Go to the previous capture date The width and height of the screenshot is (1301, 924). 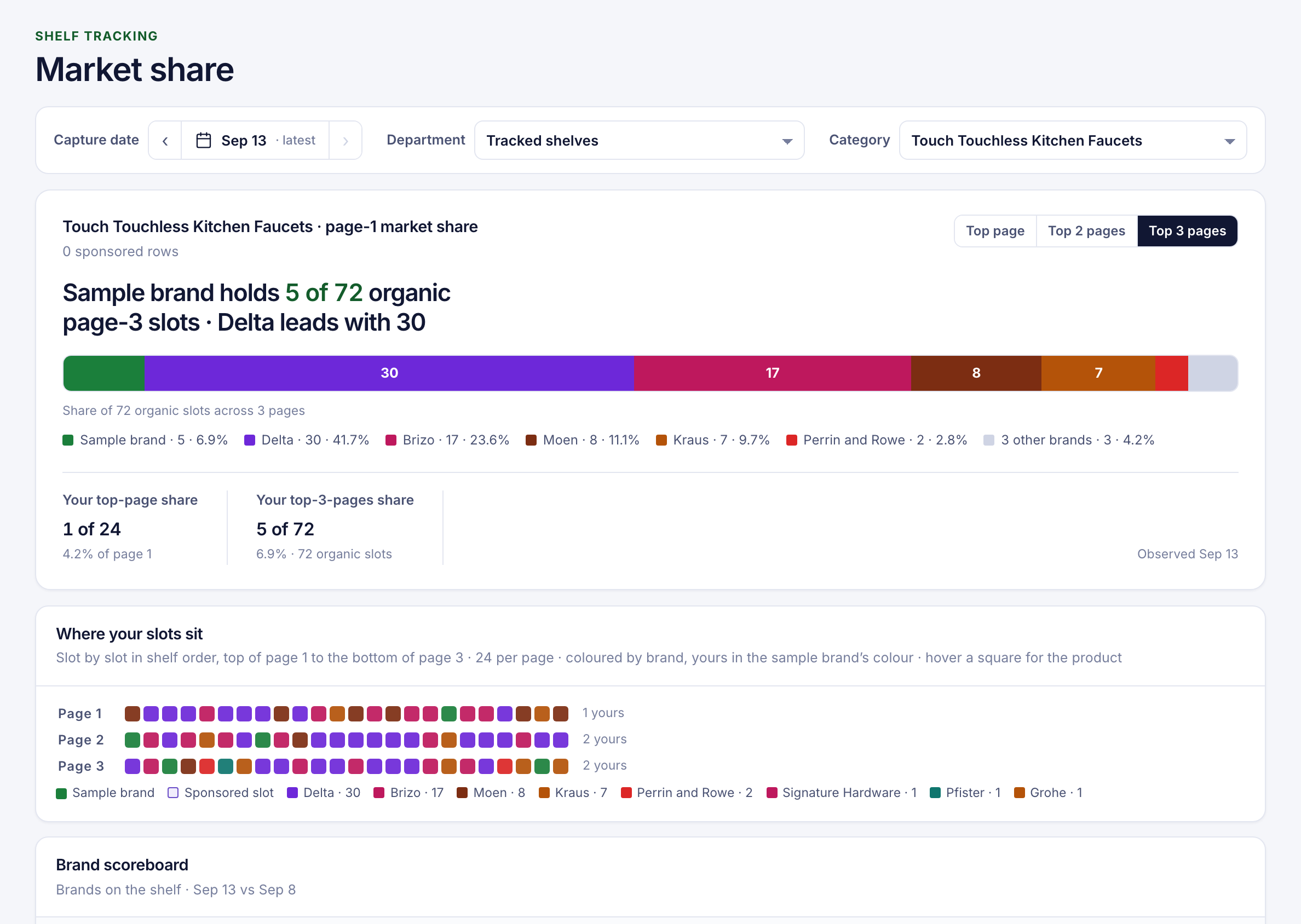(165, 141)
